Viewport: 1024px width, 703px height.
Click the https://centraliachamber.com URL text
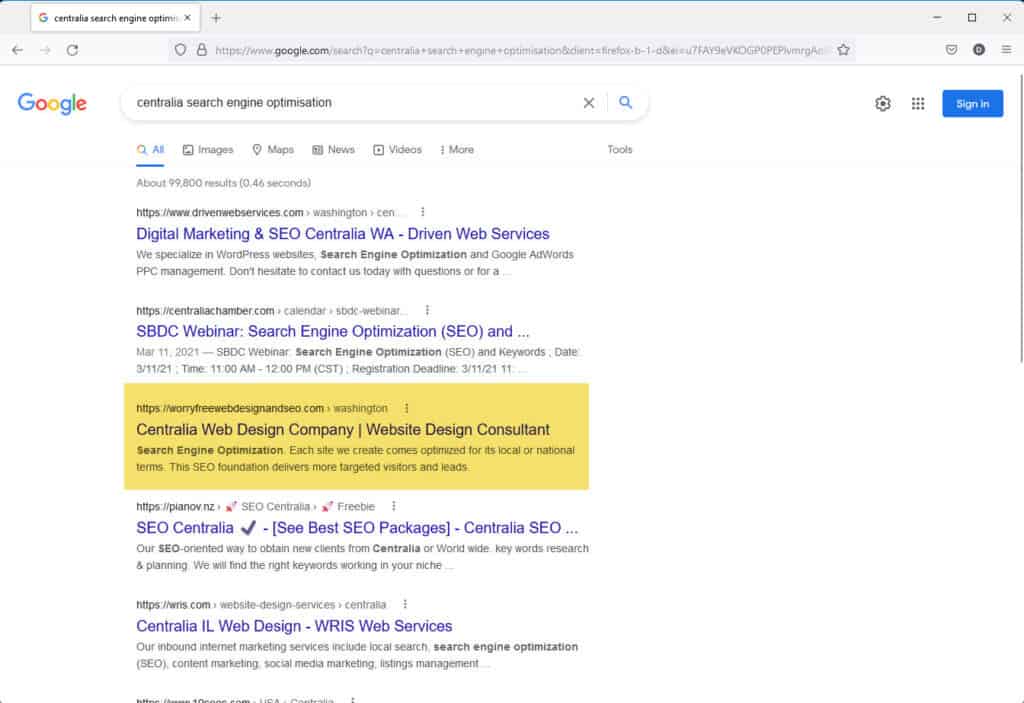click(205, 310)
